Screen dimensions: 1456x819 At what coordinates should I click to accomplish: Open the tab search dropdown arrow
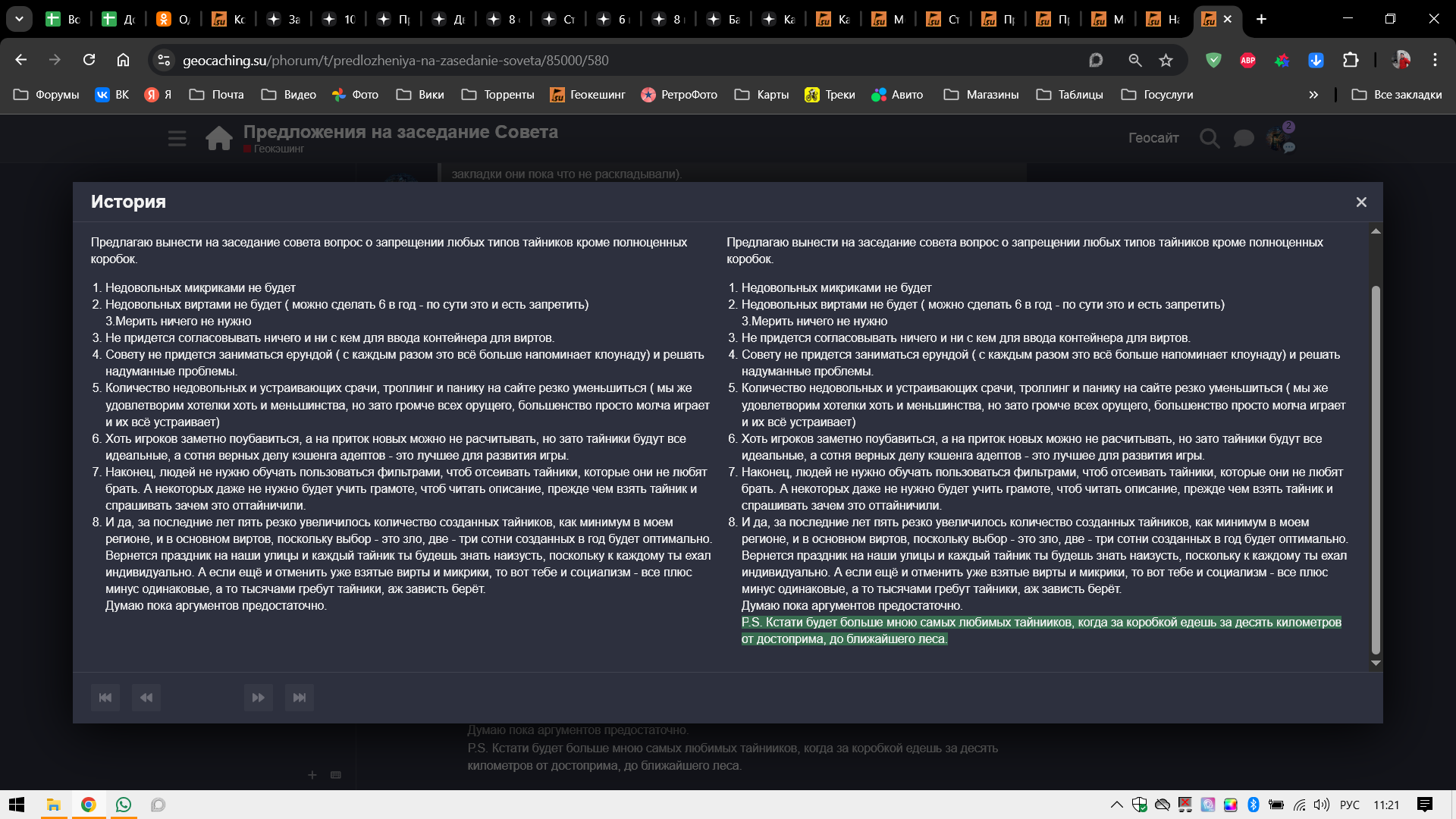[x=19, y=19]
